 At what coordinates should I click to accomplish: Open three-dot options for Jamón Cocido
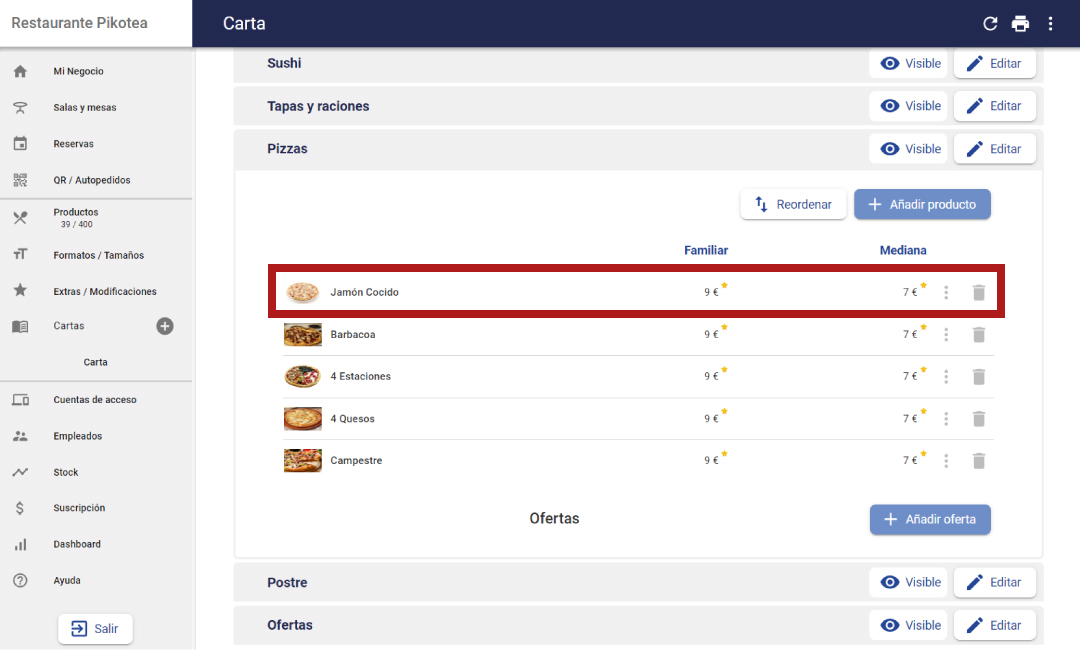pyautogui.click(x=946, y=293)
